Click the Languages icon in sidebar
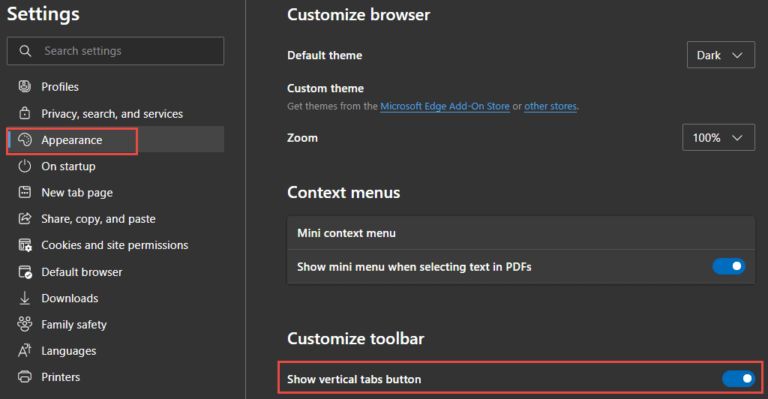The width and height of the screenshot is (768, 399). [24, 351]
